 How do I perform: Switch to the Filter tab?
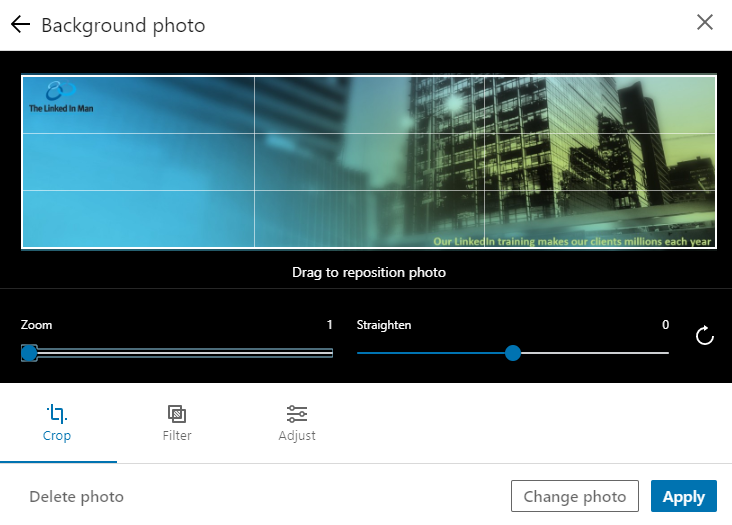(x=177, y=423)
